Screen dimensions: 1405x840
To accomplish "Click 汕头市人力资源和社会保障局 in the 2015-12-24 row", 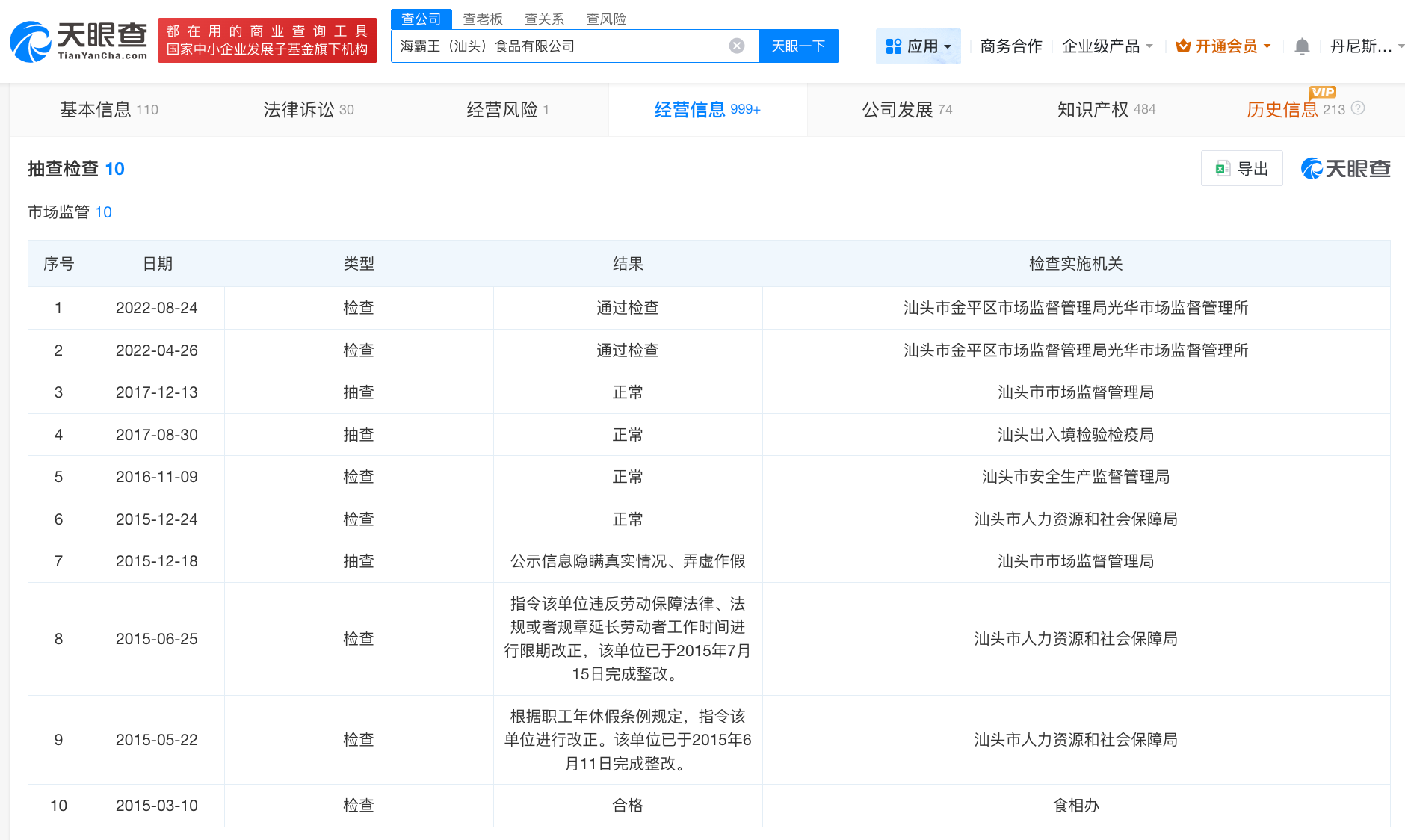I will click(x=1076, y=519).
